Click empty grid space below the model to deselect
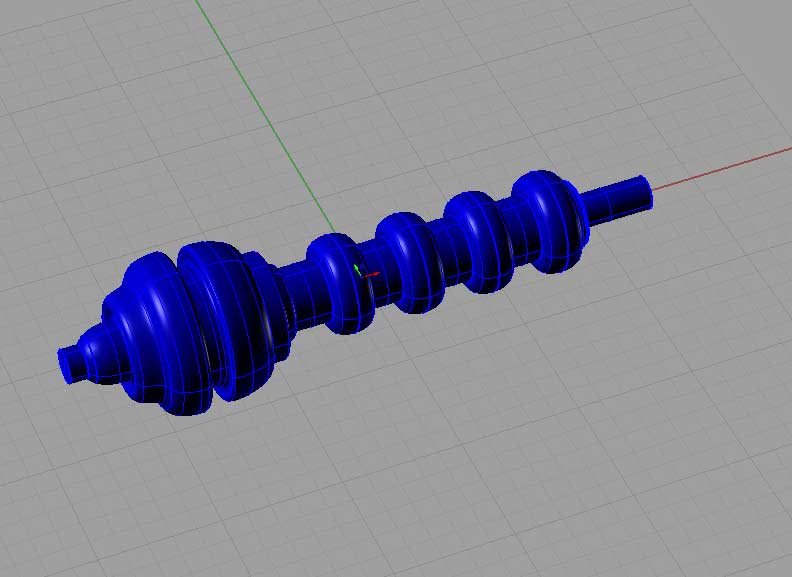 click(x=400, y=470)
